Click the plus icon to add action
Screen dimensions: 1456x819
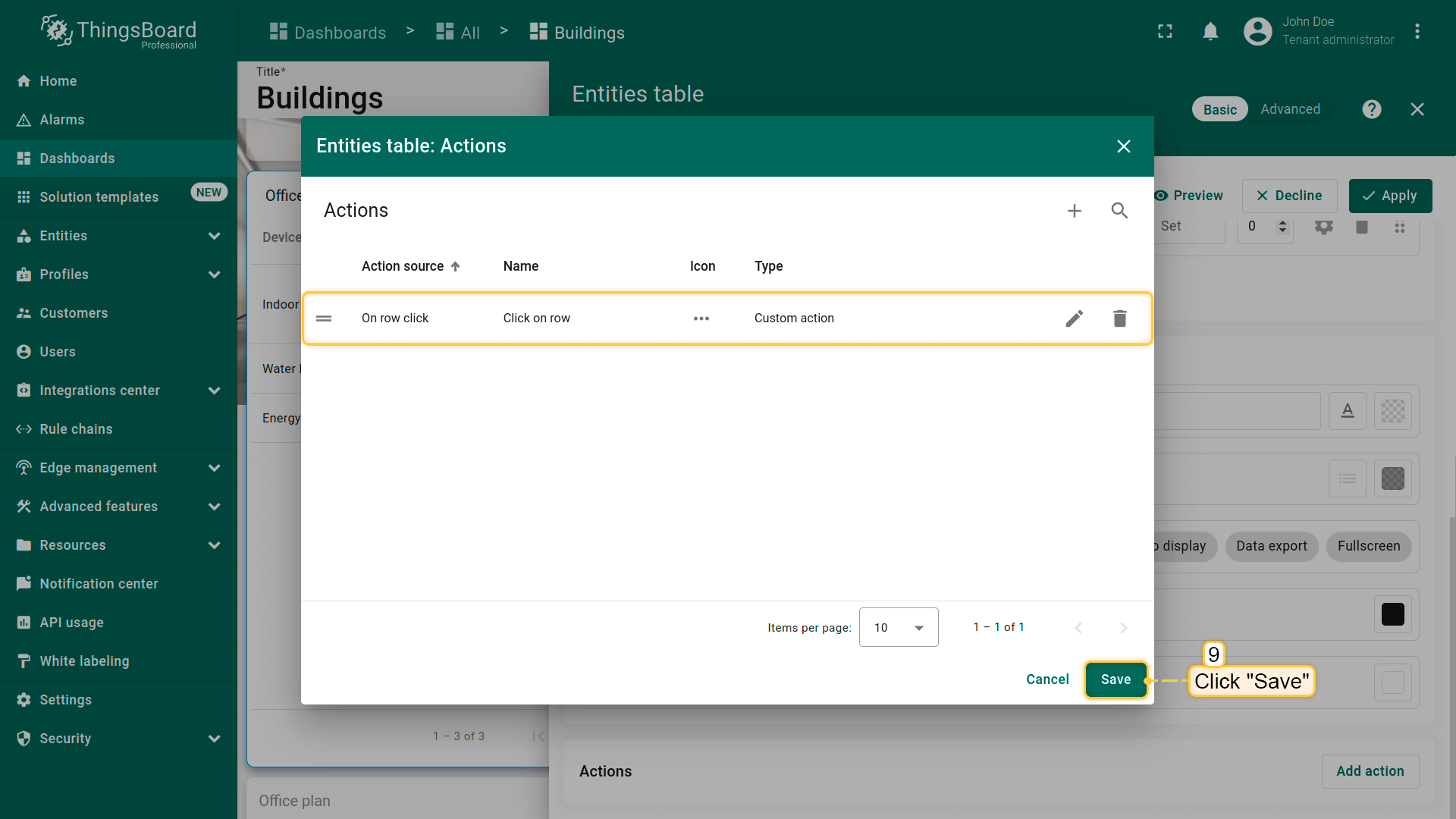1074,211
